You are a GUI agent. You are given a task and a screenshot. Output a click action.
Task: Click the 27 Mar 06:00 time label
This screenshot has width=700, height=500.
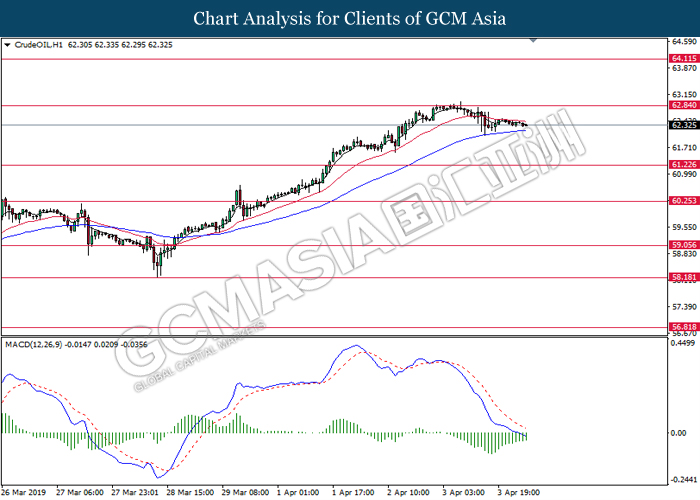79,492
